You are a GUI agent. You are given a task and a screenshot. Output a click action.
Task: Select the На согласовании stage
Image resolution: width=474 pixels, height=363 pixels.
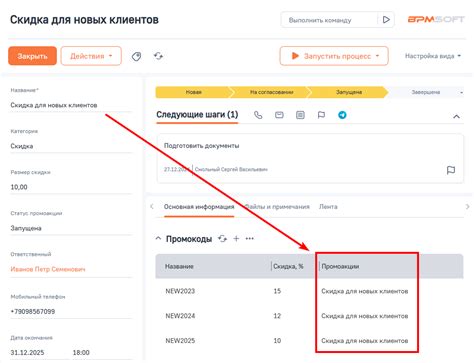(x=271, y=92)
